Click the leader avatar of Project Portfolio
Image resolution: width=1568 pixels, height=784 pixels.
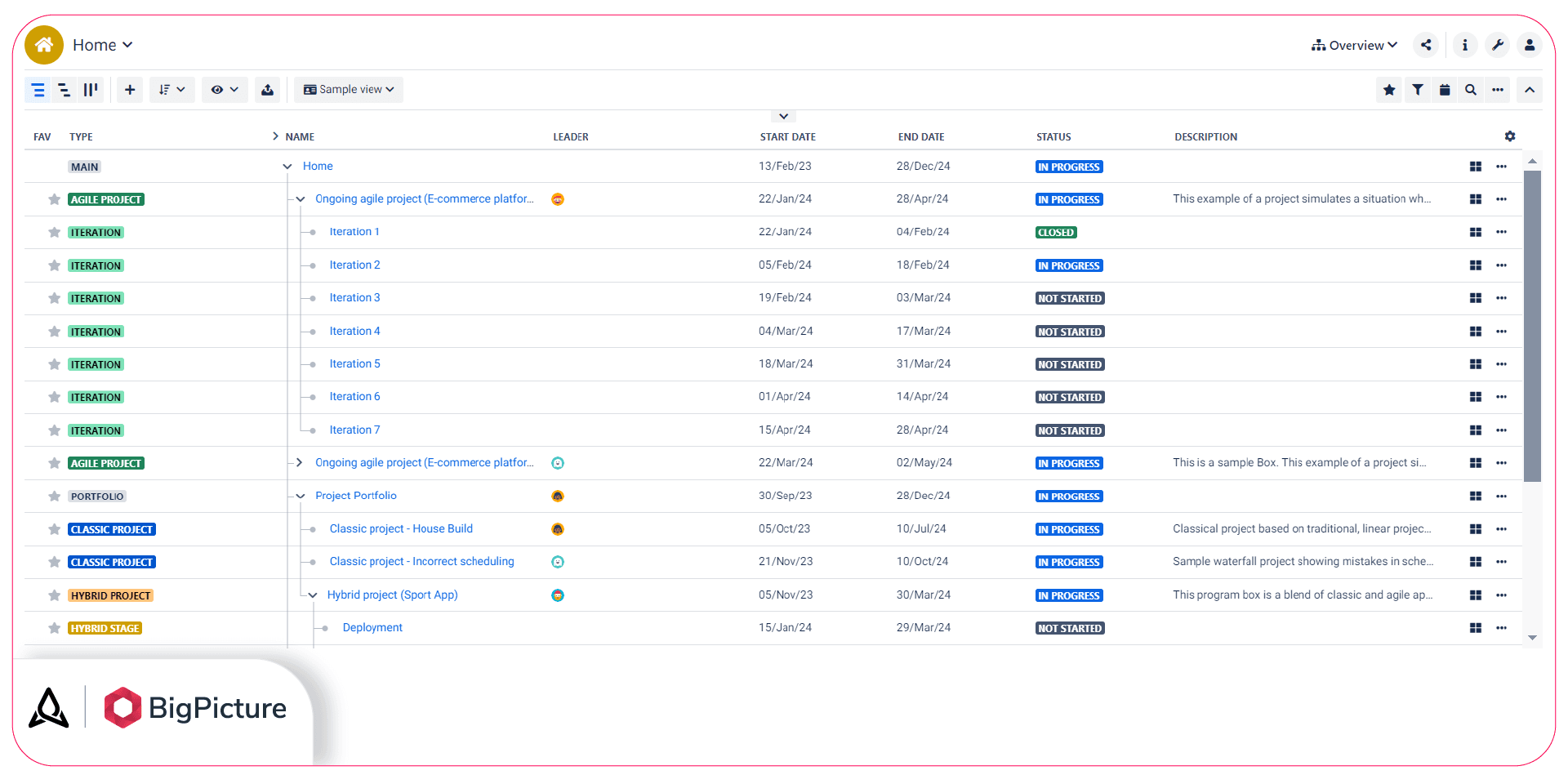(x=558, y=497)
